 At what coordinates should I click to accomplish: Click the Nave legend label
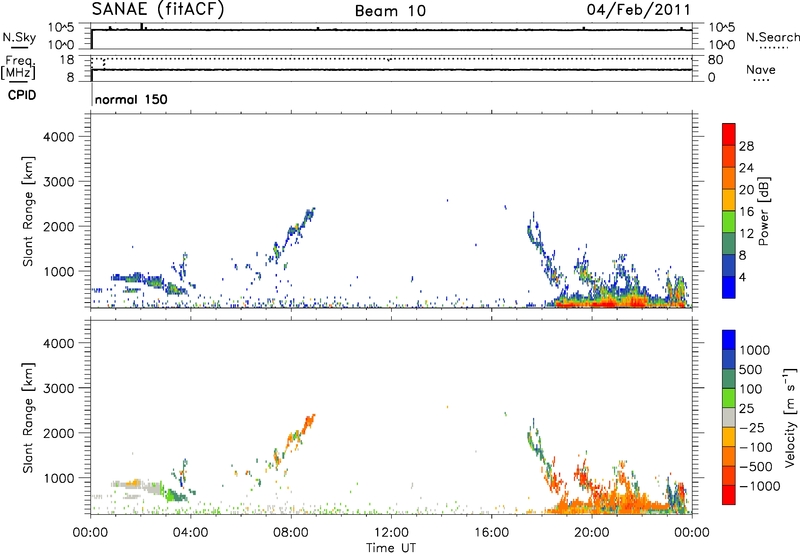(761, 69)
